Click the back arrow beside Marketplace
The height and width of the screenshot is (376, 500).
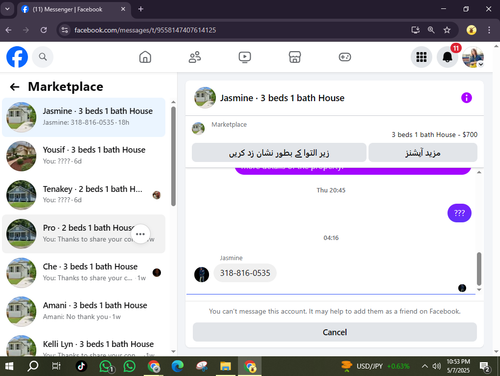point(14,87)
